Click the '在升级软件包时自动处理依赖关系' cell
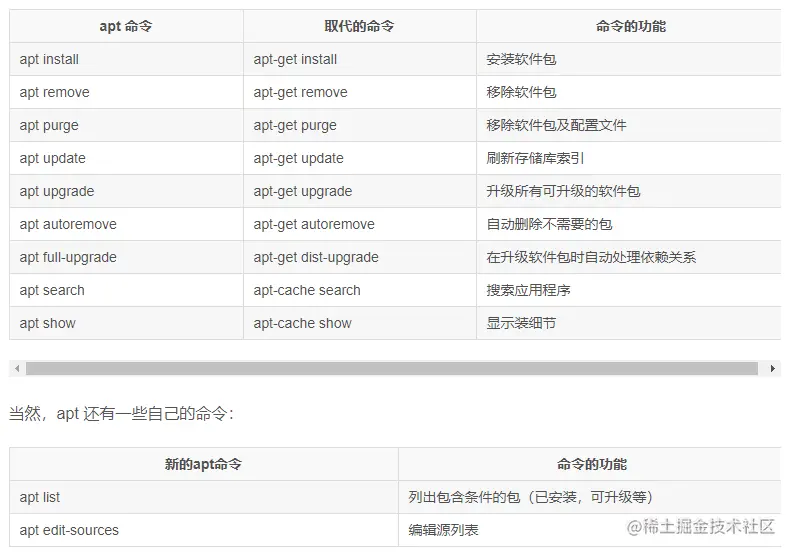This screenshot has height=553, width=792. pos(629,257)
